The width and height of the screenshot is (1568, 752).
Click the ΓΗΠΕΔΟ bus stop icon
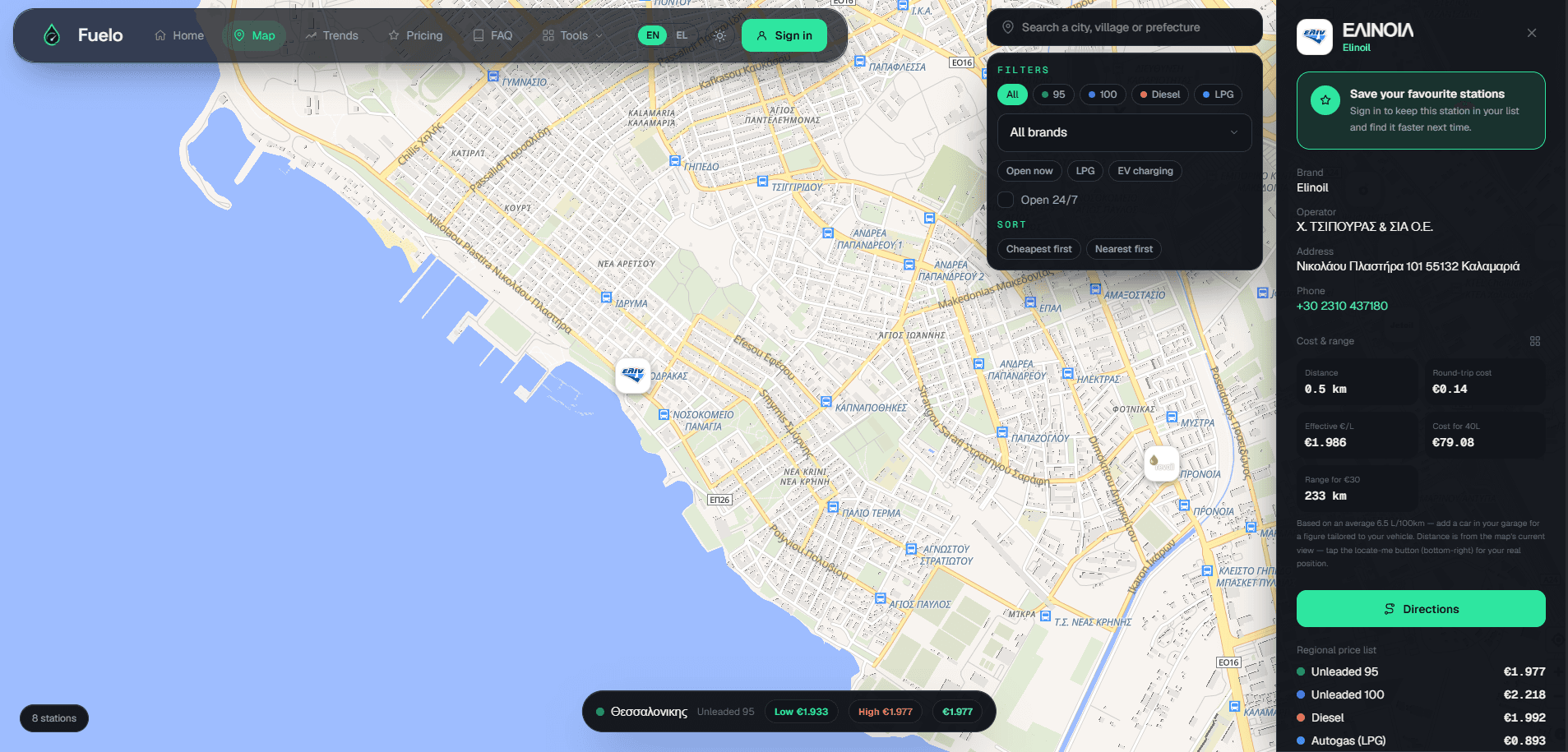tap(674, 161)
